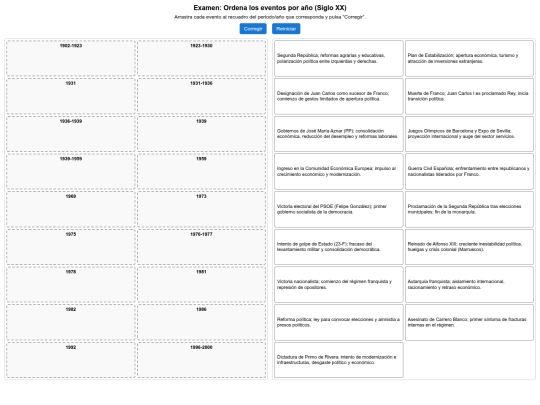This screenshot has width=540, height=405.
Task: Select Dictadura de Primo de Rivera card
Action: [x=339, y=360]
